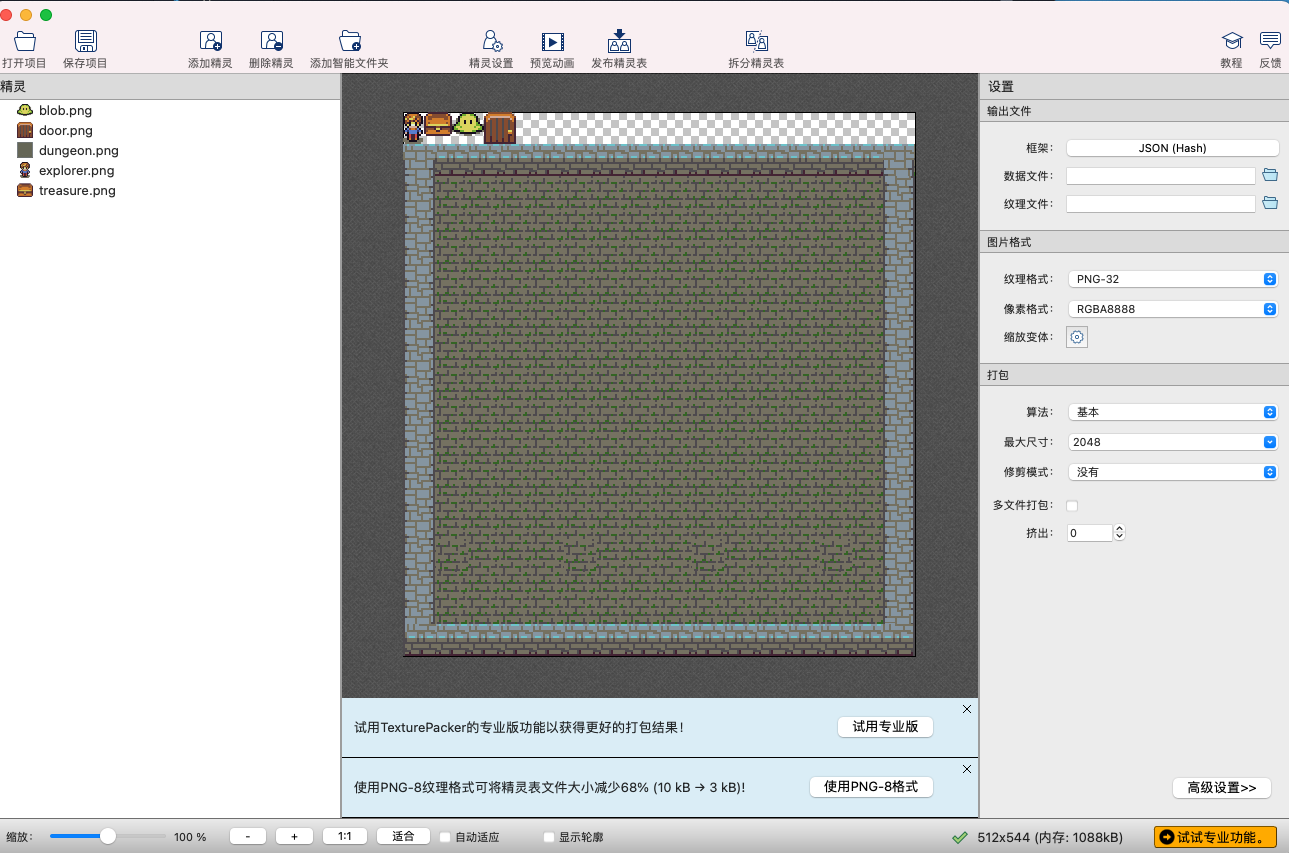Click 发布精灵表 publish sprite sheet icon
This screenshot has height=853, width=1289.
(x=619, y=41)
